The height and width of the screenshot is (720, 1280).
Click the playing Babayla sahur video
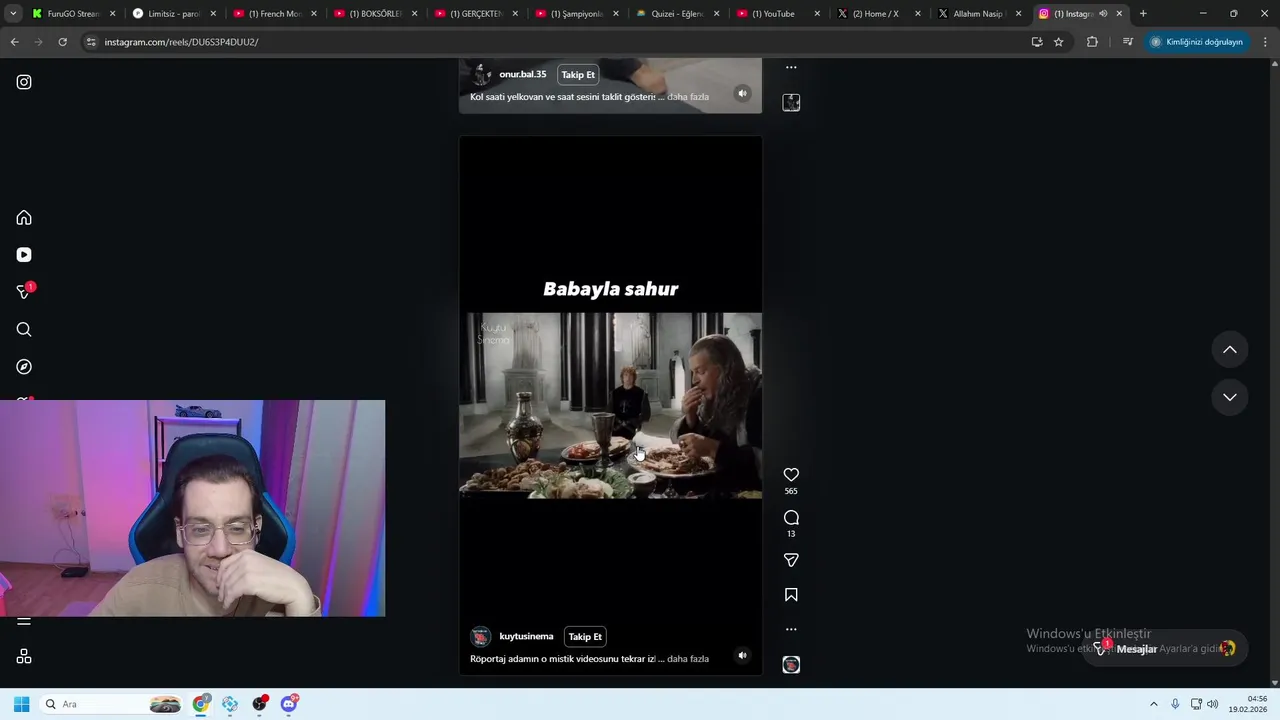(610, 405)
